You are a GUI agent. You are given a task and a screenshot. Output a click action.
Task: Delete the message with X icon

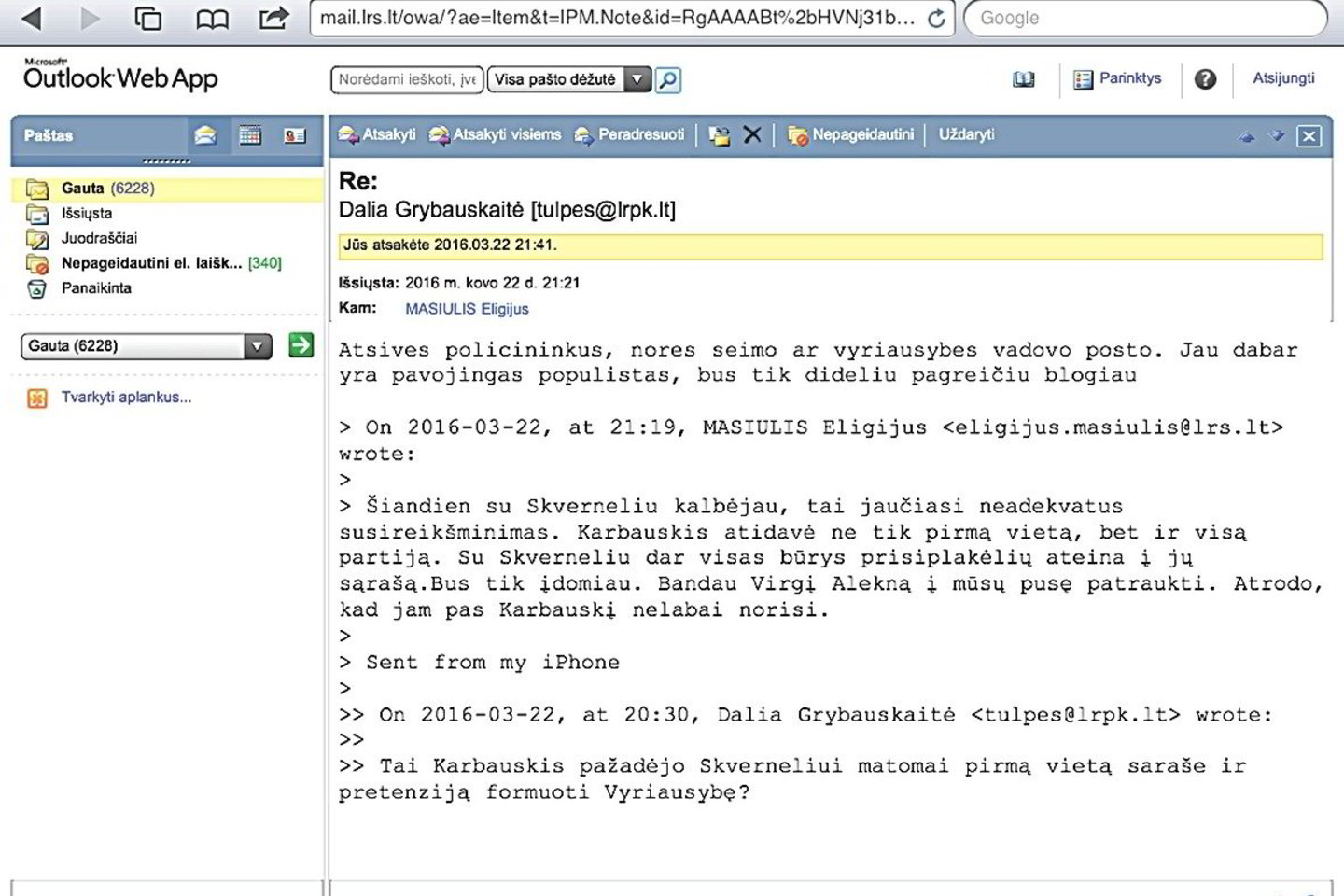pos(752,135)
